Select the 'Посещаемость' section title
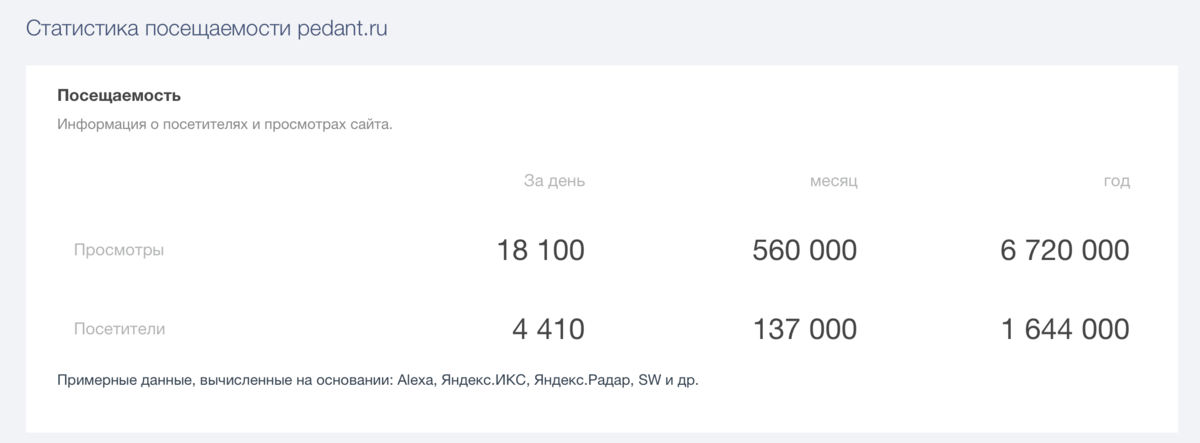The image size is (1200, 443). tap(119, 96)
